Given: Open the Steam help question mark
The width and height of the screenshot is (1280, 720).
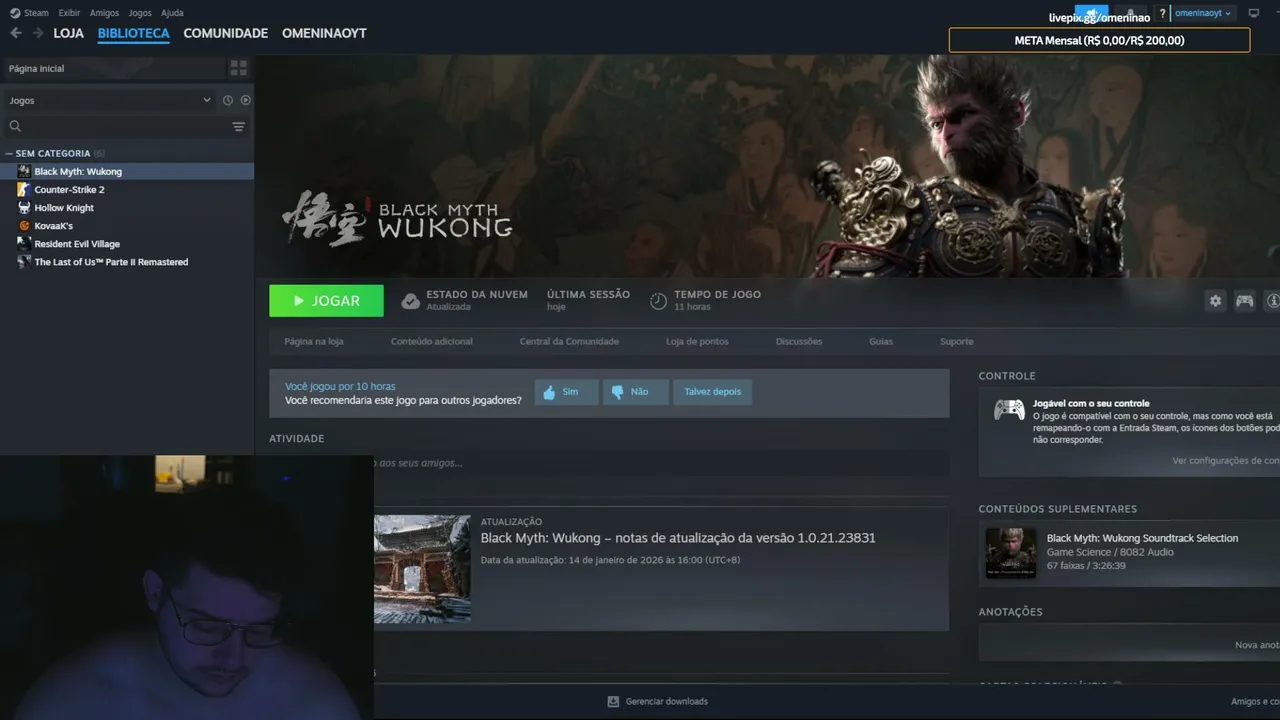Looking at the screenshot, I should [x=1162, y=13].
